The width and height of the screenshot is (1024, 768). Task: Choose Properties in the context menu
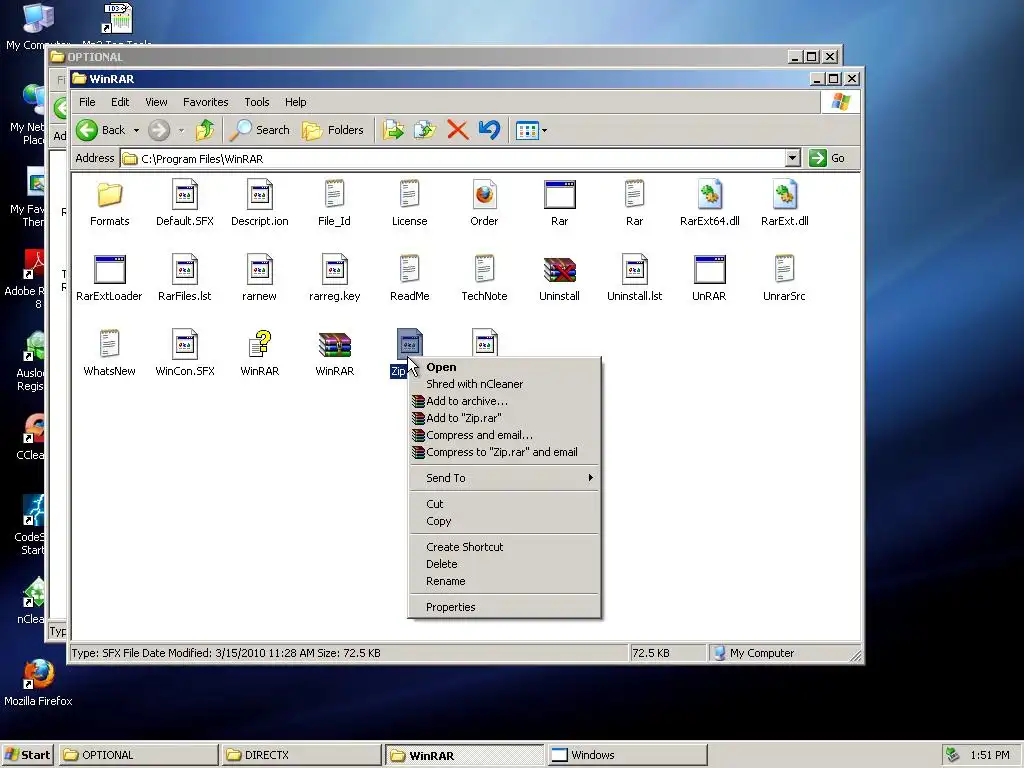point(504,607)
